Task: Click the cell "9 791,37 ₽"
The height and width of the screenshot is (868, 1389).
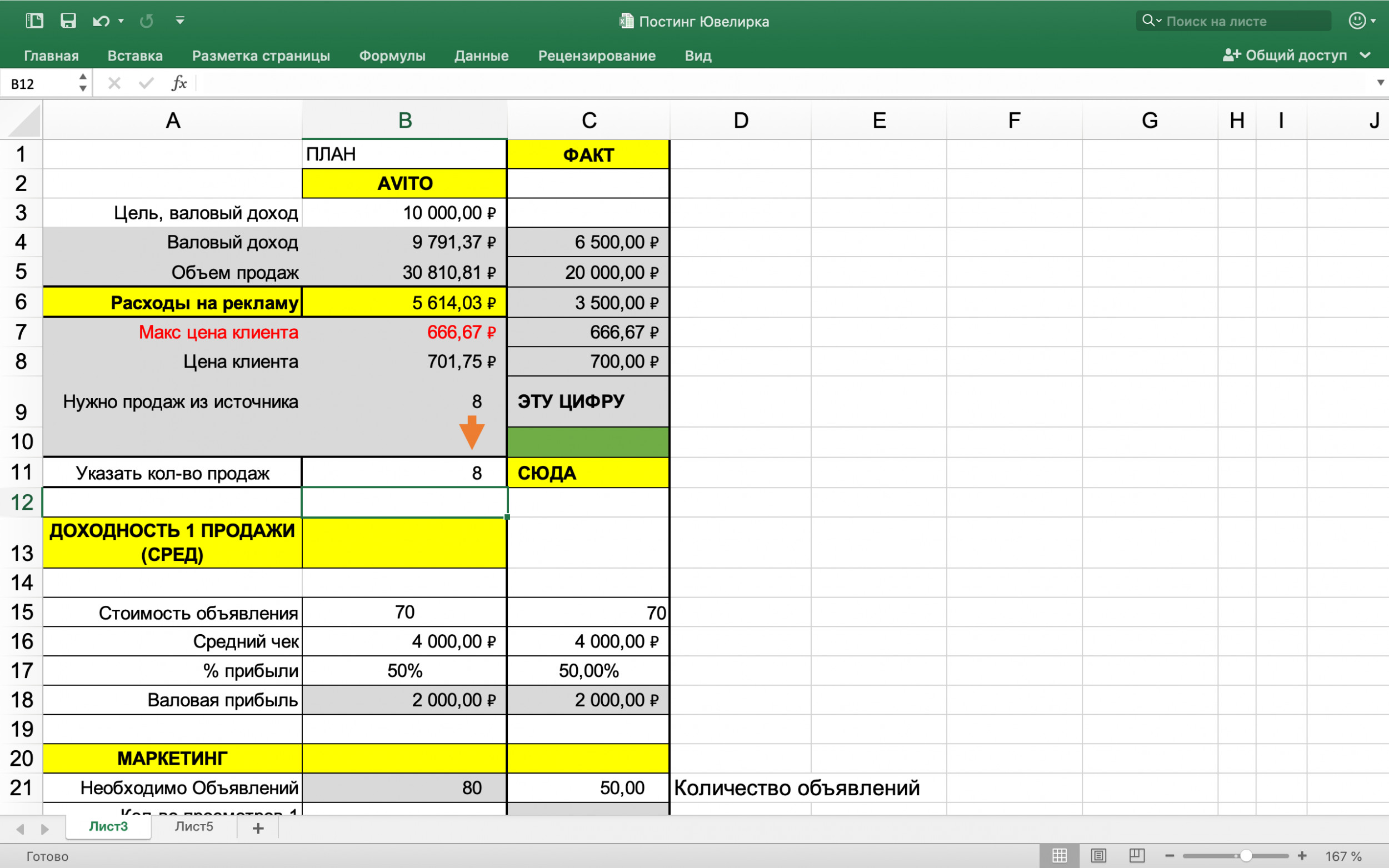Action: tap(404, 242)
